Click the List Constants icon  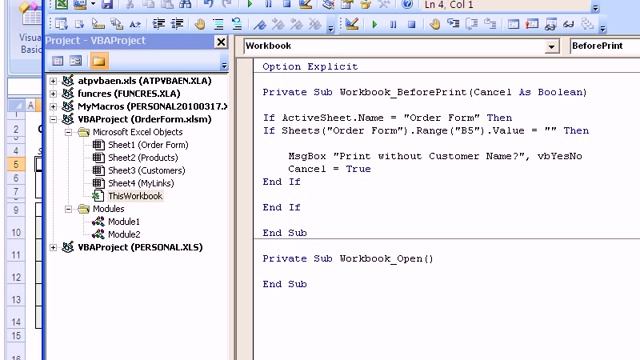tap(79, 24)
